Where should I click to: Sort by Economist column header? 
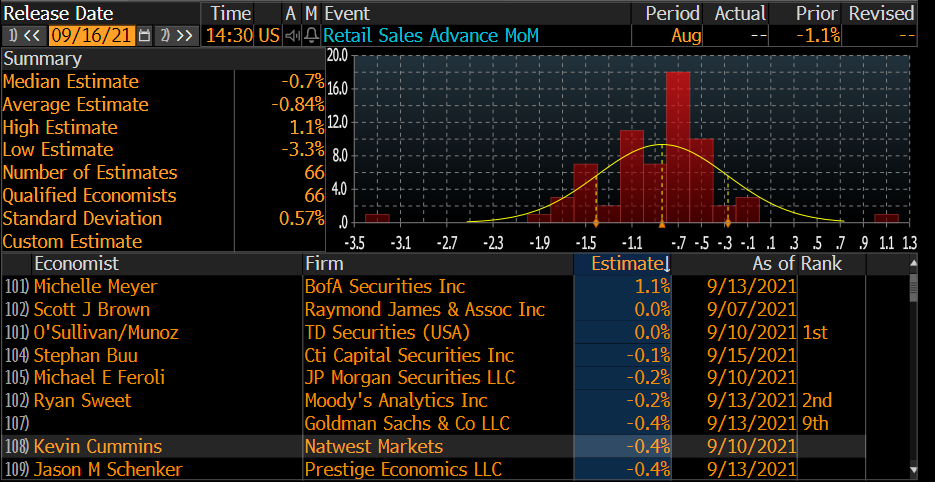[76, 263]
